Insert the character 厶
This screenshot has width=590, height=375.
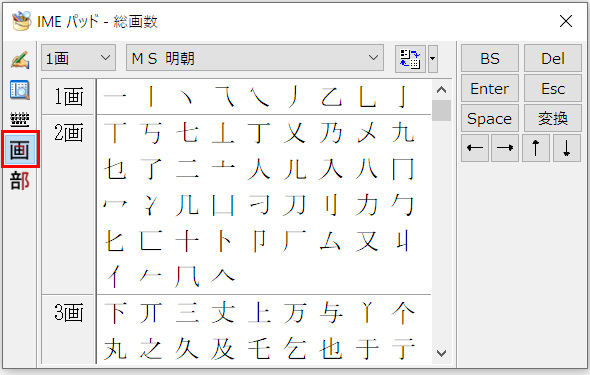331,241
